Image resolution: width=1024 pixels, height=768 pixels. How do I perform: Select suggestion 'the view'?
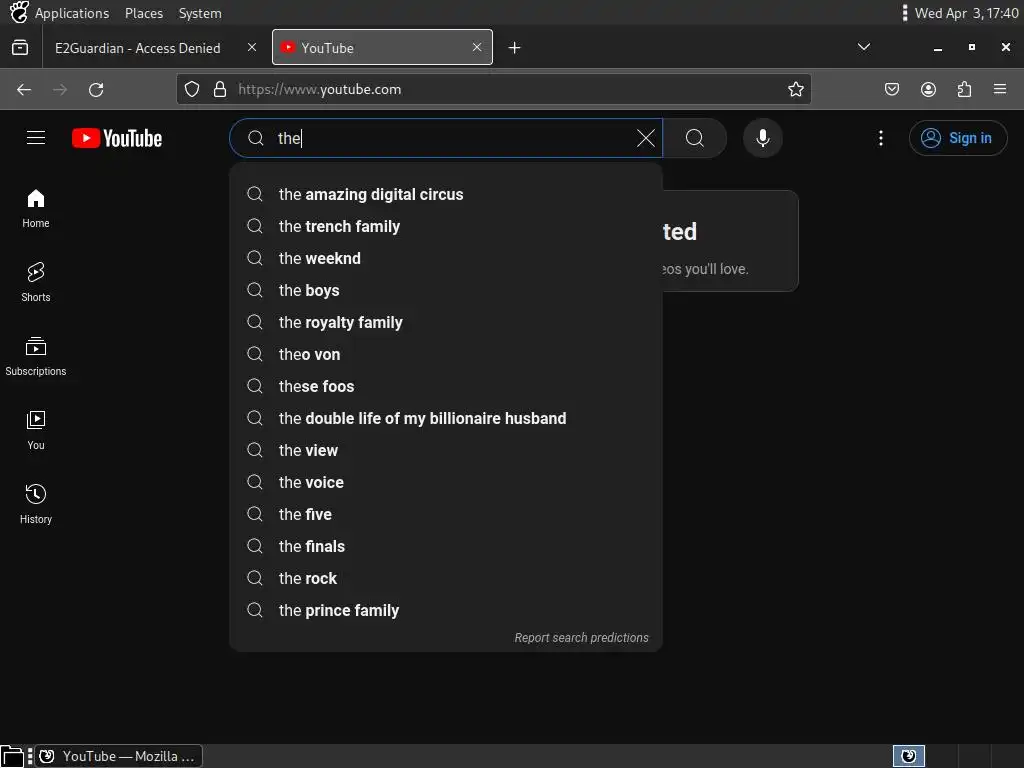click(446, 451)
